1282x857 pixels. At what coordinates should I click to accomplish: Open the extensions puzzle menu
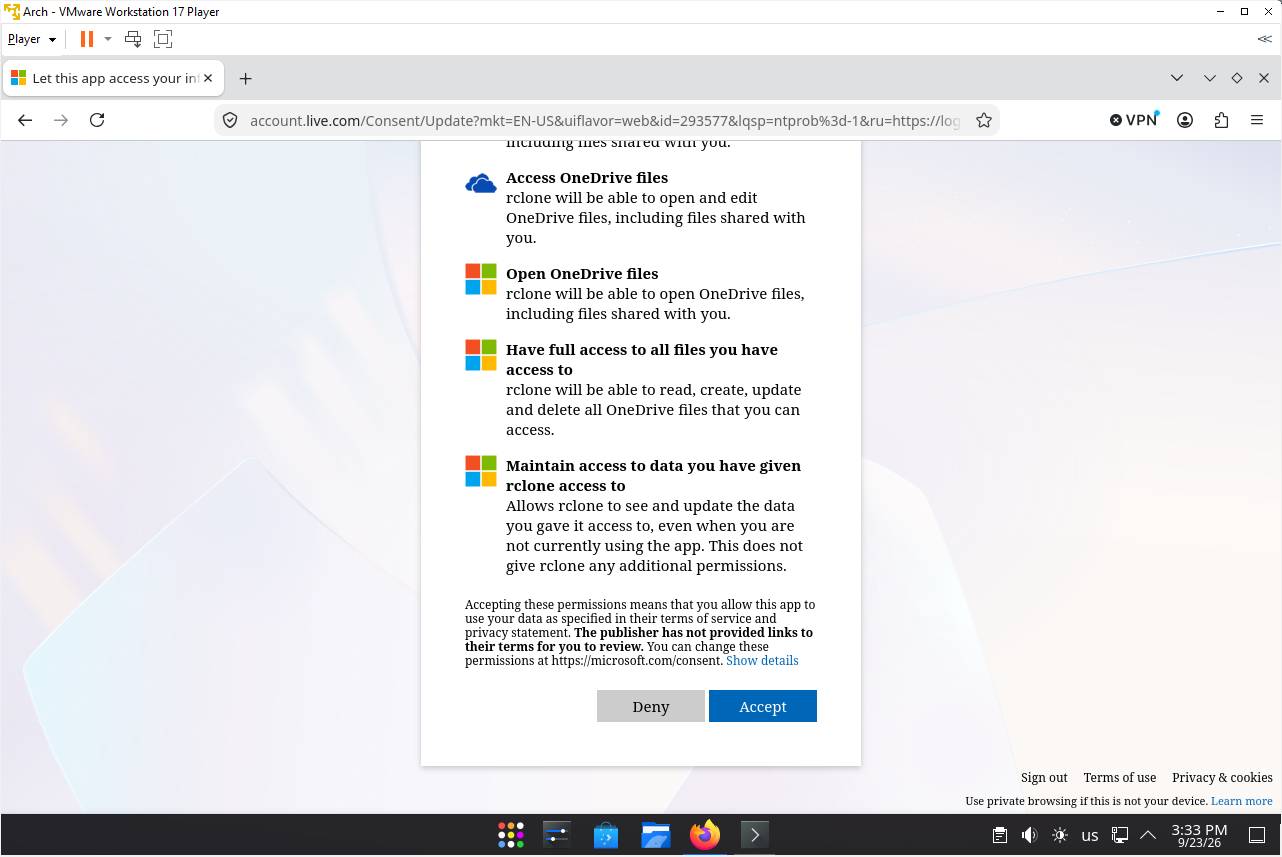pyautogui.click(x=1221, y=120)
